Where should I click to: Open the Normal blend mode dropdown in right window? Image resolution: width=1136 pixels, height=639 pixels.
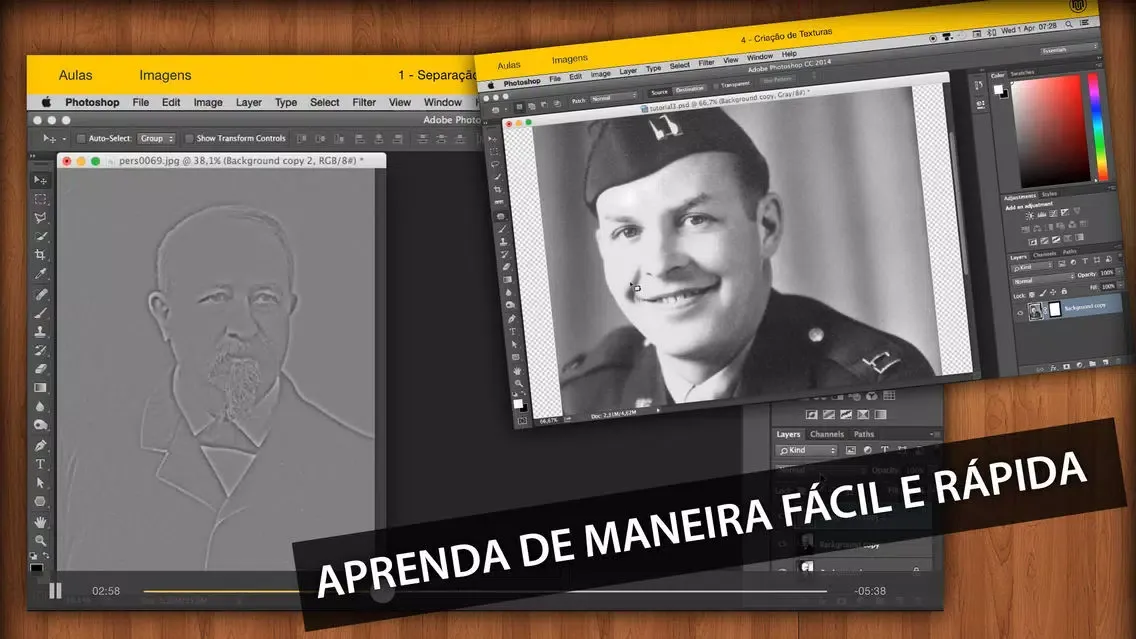click(x=1043, y=280)
